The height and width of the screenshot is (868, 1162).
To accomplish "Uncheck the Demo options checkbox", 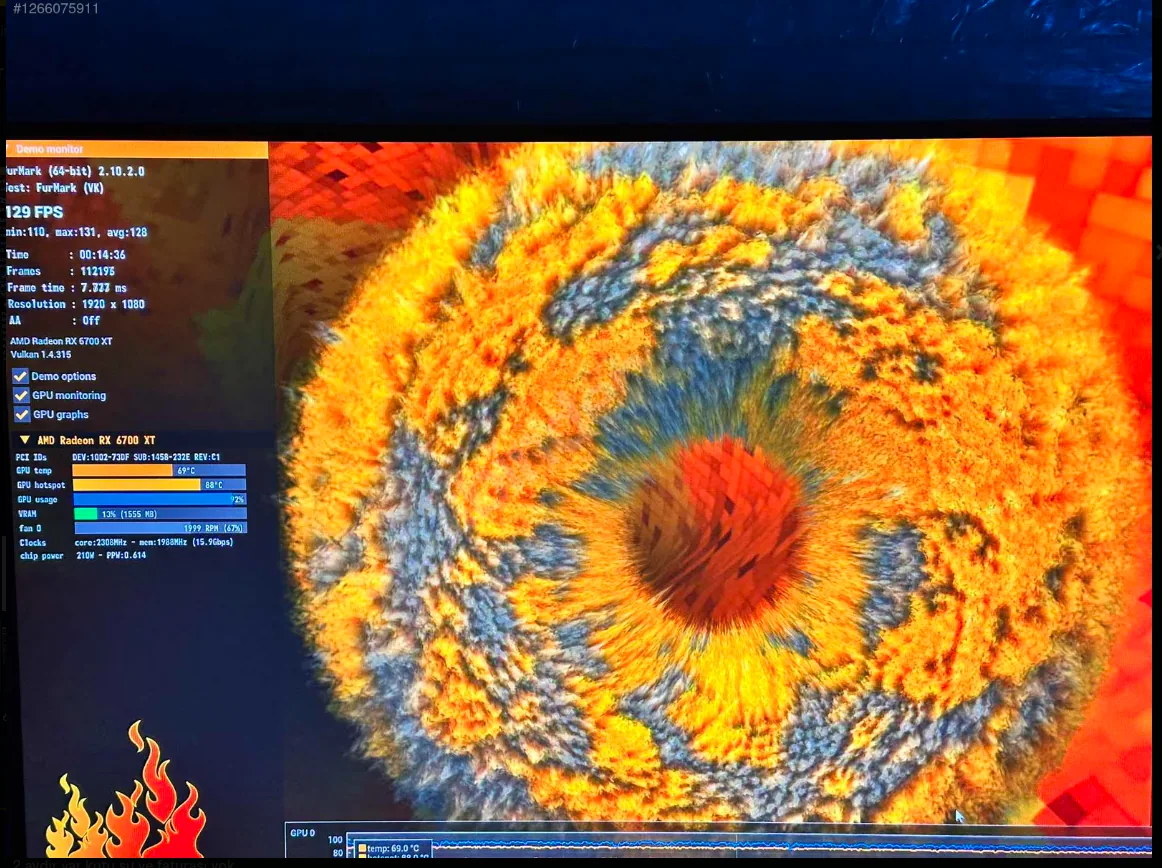I will 20,376.
